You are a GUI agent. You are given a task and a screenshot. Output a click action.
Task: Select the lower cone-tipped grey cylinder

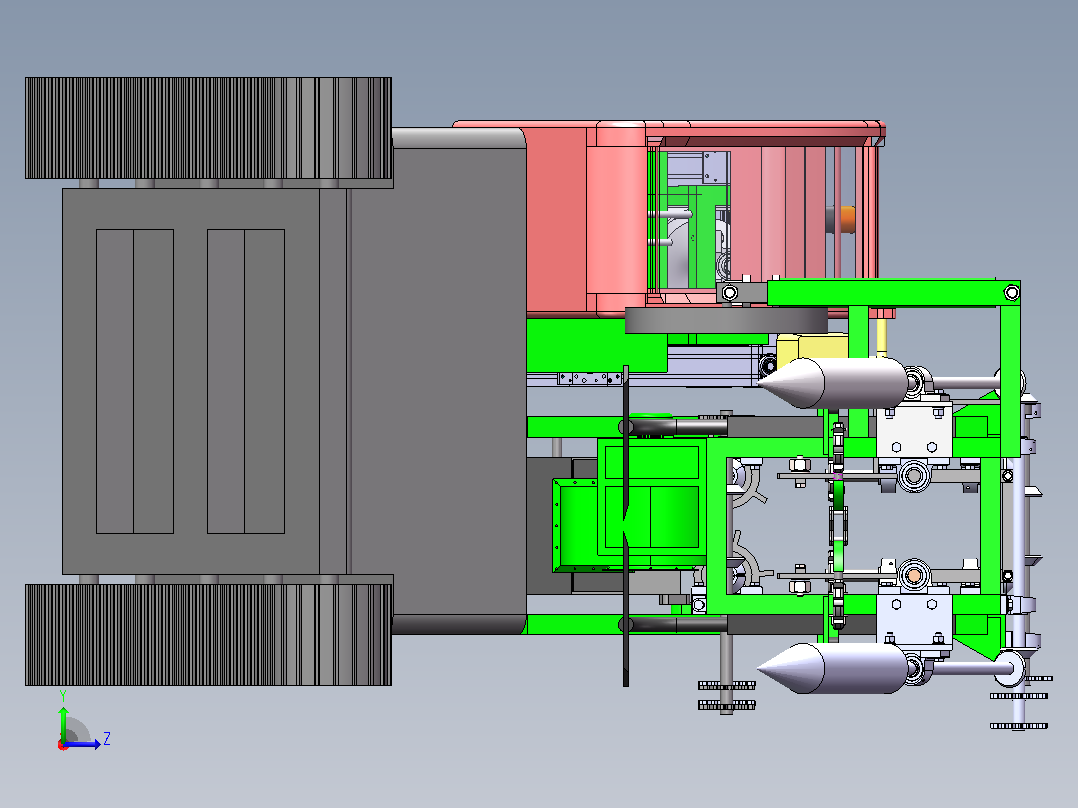(x=833, y=668)
